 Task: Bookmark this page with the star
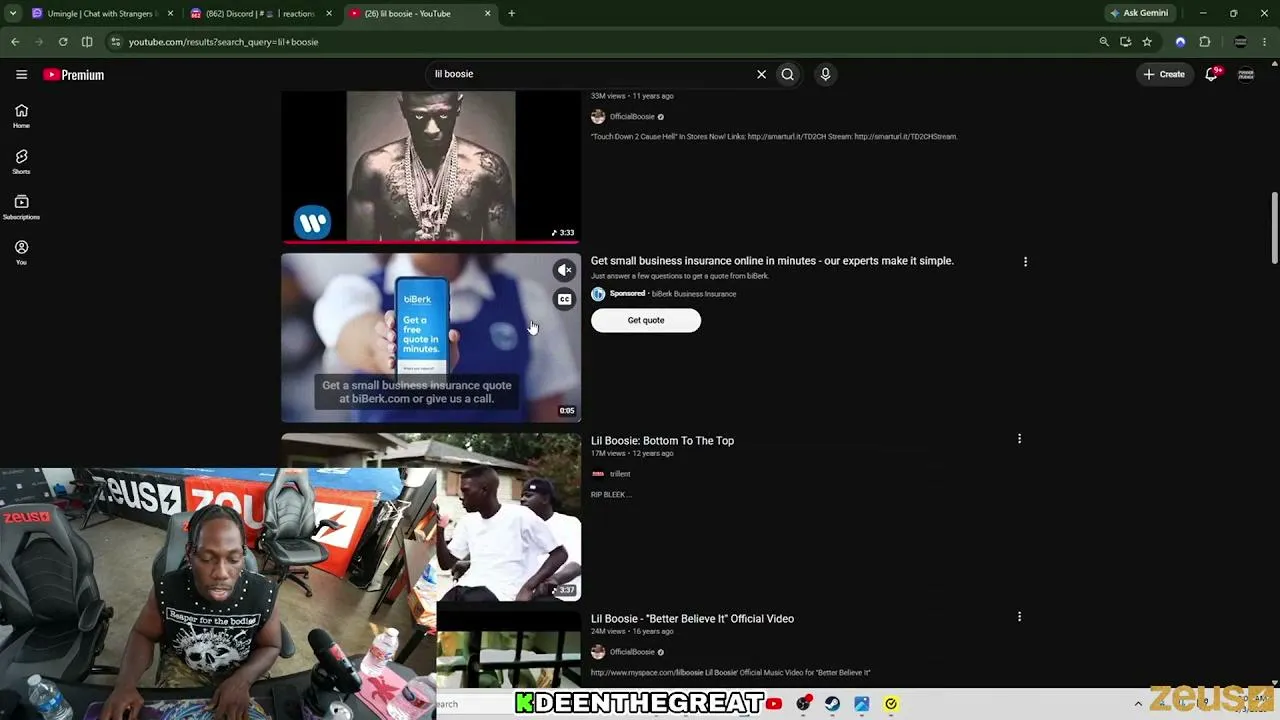click(1147, 42)
